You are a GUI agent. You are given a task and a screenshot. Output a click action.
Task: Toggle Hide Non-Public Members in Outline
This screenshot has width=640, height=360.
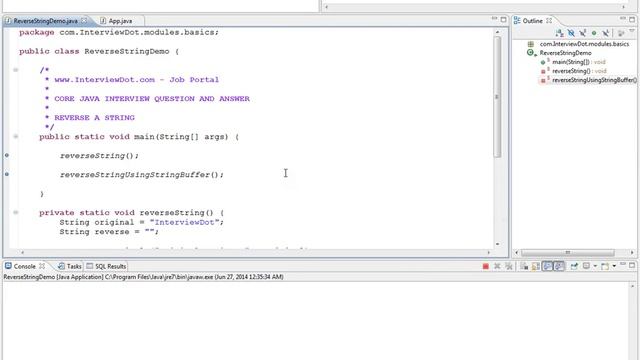click(x=594, y=33)
